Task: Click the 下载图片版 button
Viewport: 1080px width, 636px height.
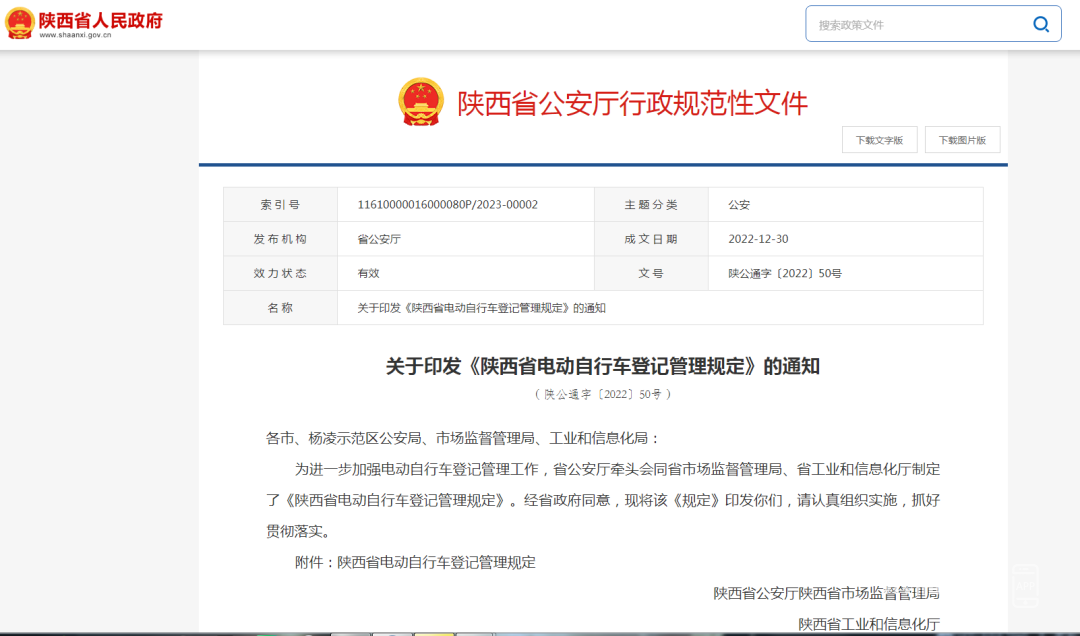Action: coord(962,140)
